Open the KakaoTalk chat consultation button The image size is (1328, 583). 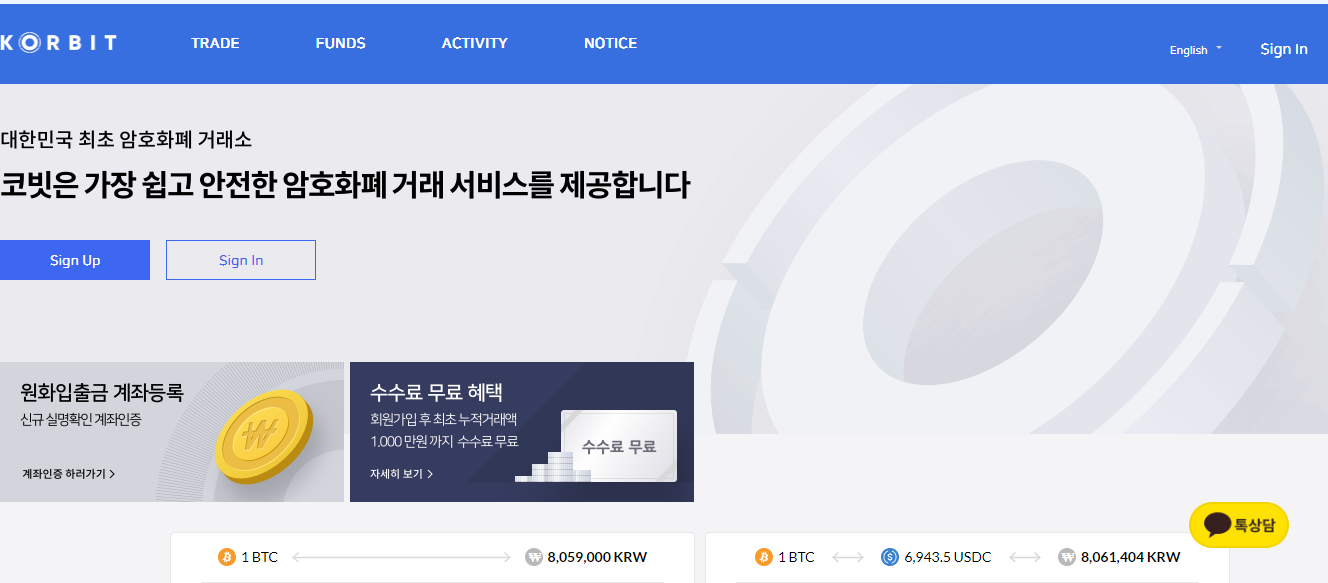(x=1239, y=525)
